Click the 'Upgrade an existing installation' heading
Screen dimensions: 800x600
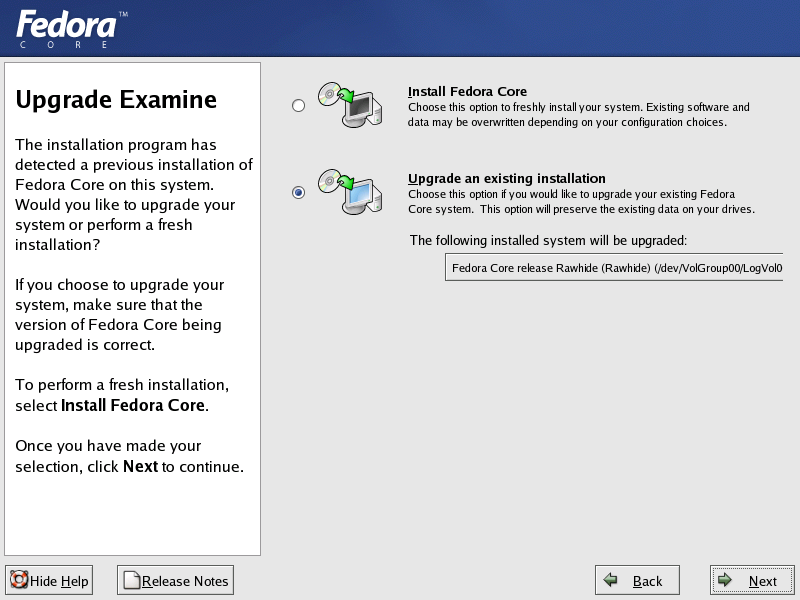[507, 178]
